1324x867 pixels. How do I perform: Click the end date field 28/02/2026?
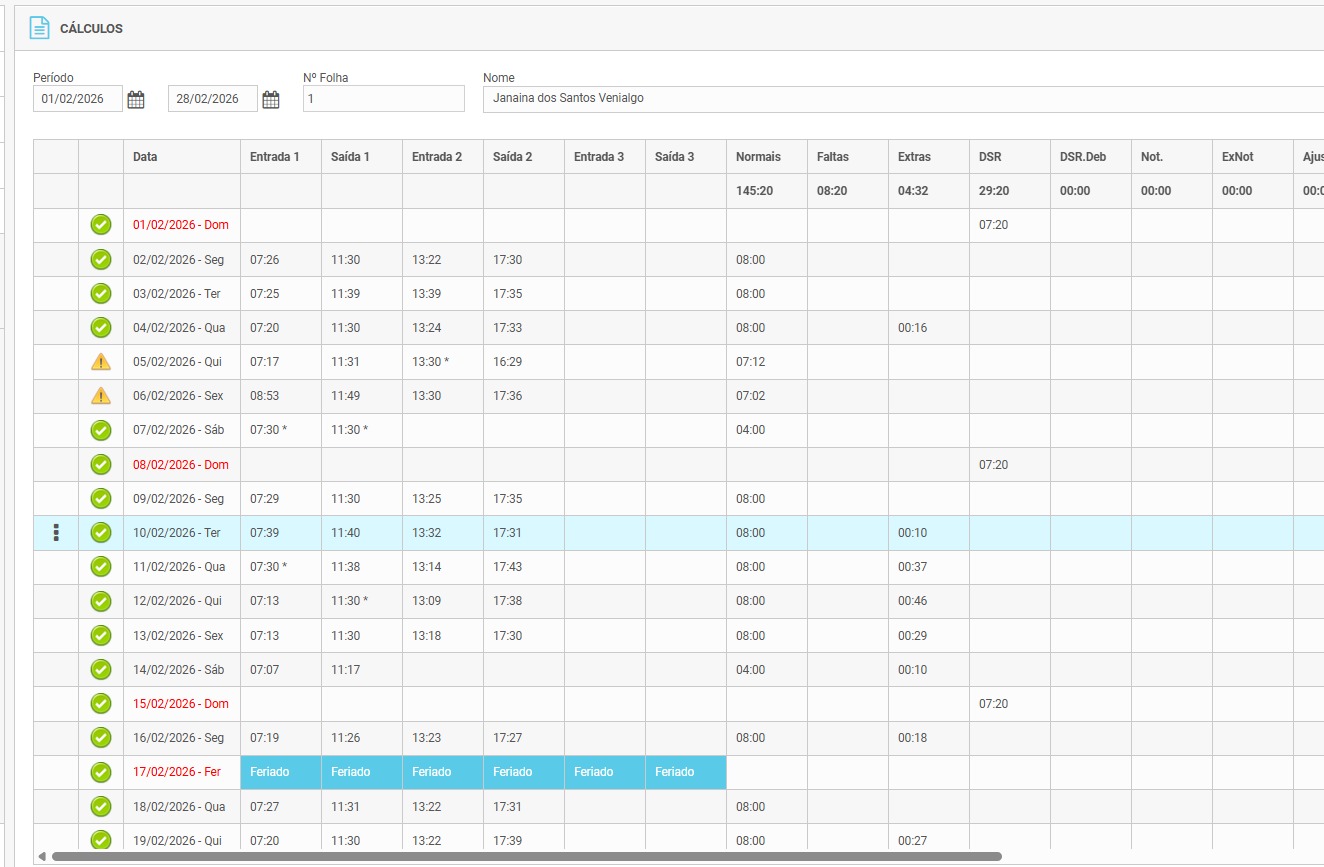click(x=212, y=99)
